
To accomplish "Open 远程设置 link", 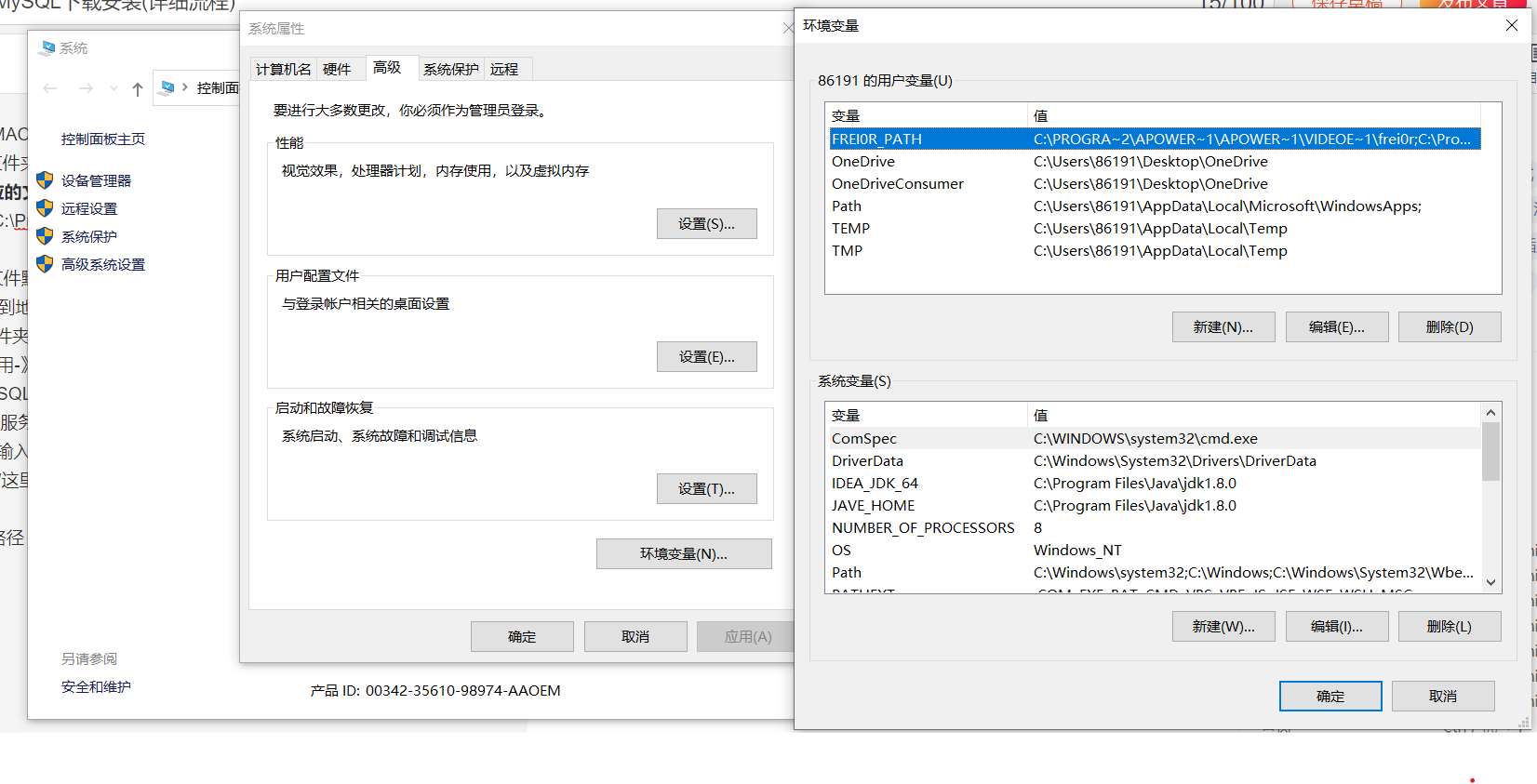I will 89,208.
